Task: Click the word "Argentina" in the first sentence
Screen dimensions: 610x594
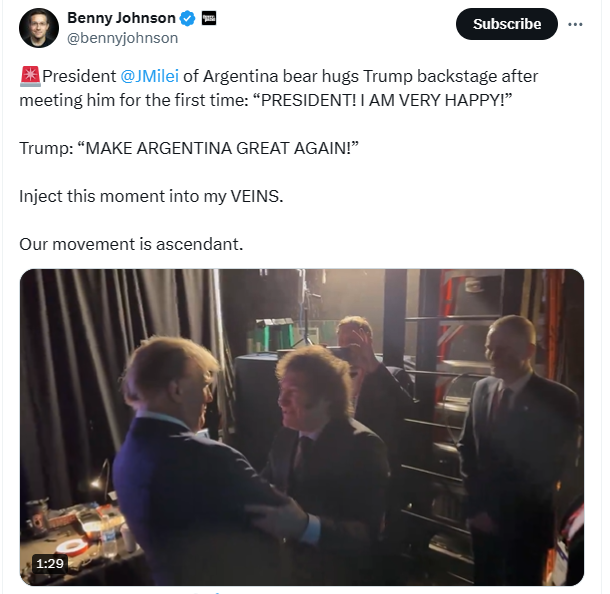Action: coord(247,76)
